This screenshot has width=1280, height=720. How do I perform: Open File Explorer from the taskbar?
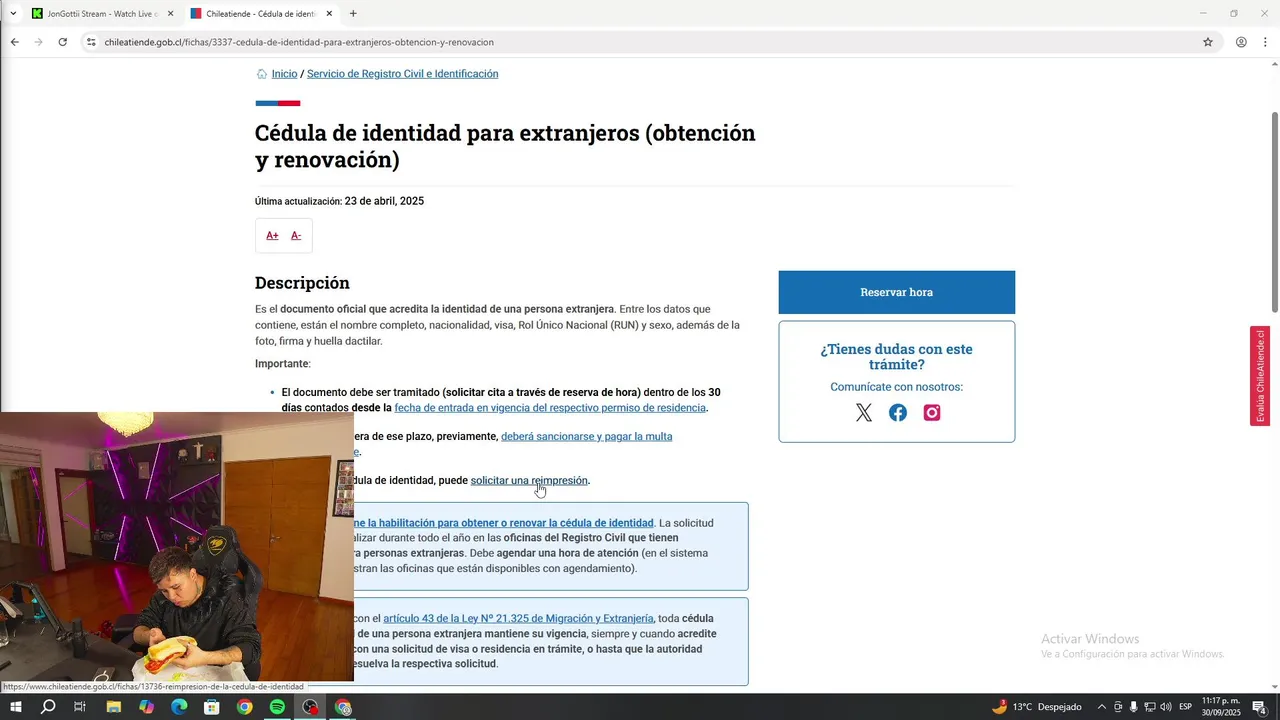coord(113,707)
